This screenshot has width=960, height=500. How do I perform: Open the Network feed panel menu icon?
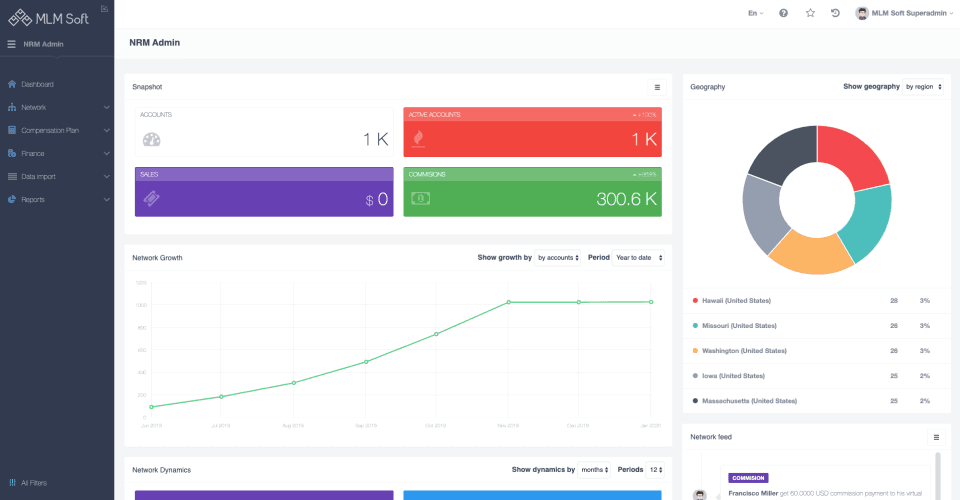936,437
